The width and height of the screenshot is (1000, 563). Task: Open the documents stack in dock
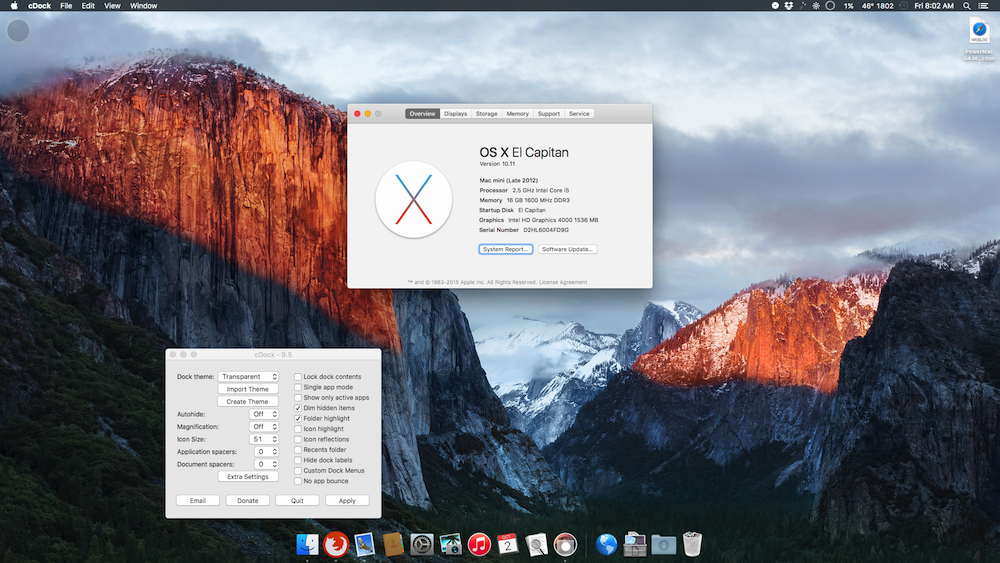(635, 545)
